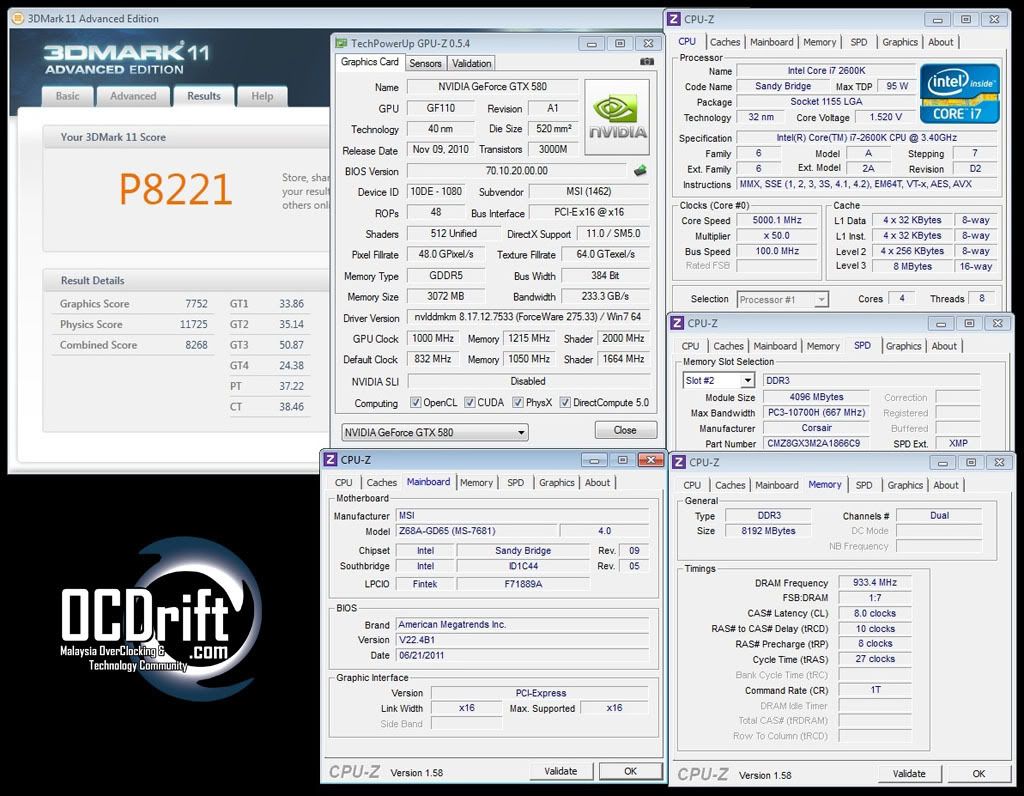Click Validate in the Mainboard CPU-Z window

pos(560,771)
